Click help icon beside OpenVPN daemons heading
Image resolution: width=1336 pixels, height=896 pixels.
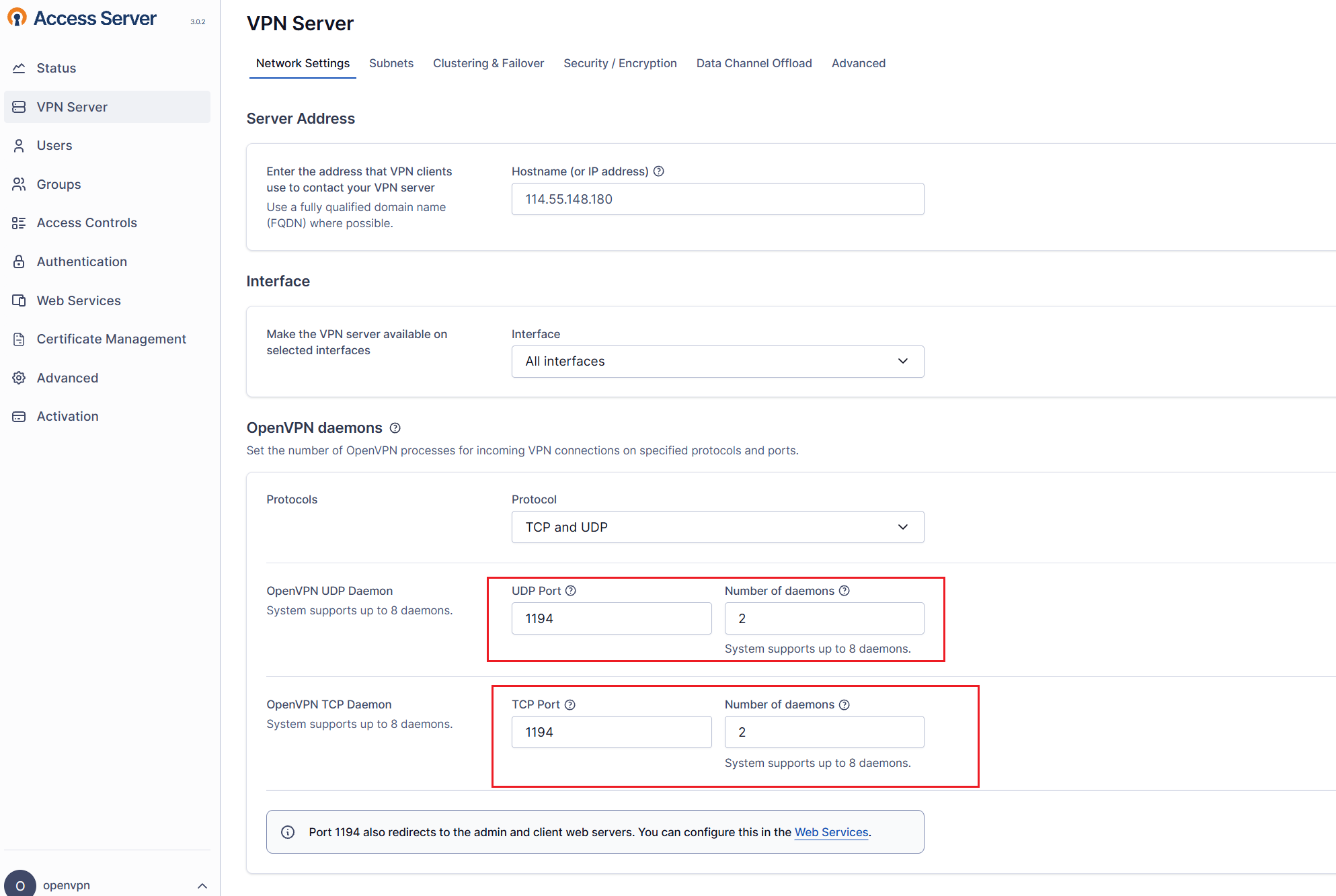tap(395, 428)
